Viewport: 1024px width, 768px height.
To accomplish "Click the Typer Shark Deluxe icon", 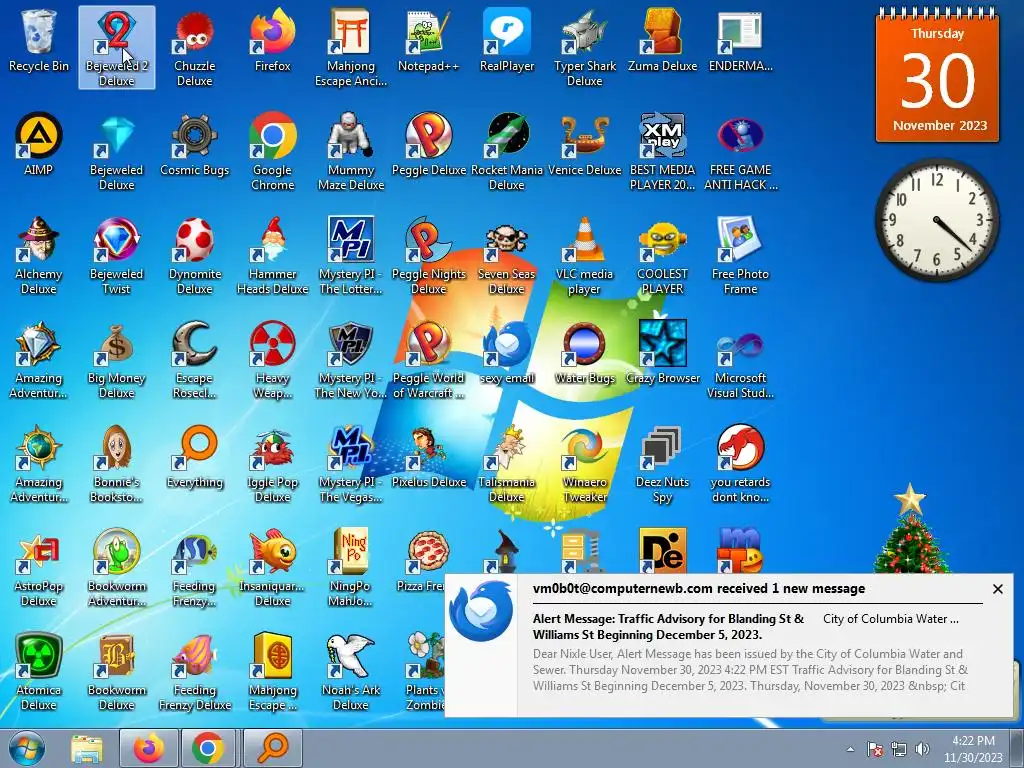I will [584, 47].
